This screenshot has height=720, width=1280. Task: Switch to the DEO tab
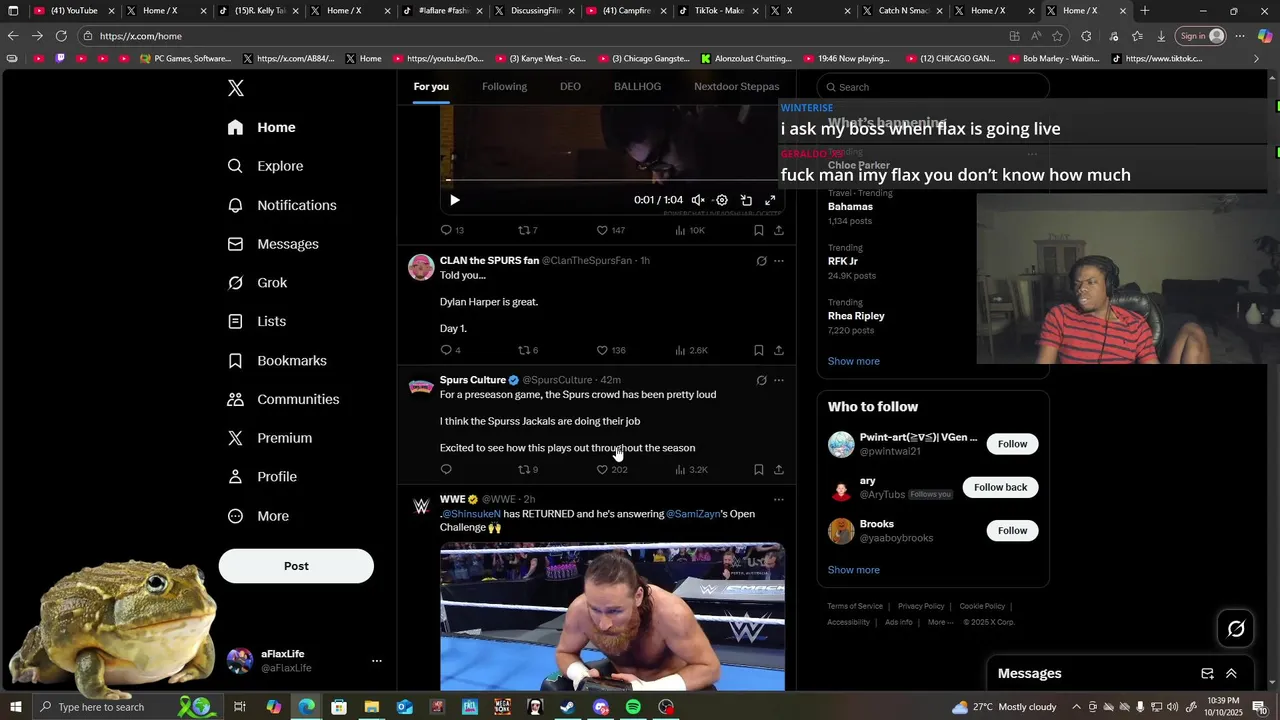point(570,87)
